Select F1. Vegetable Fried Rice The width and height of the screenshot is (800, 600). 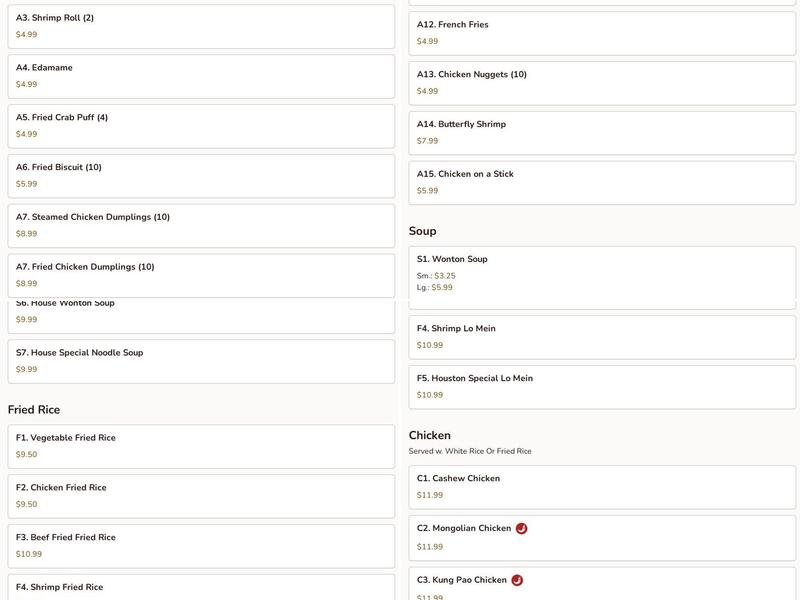point(201,446)
